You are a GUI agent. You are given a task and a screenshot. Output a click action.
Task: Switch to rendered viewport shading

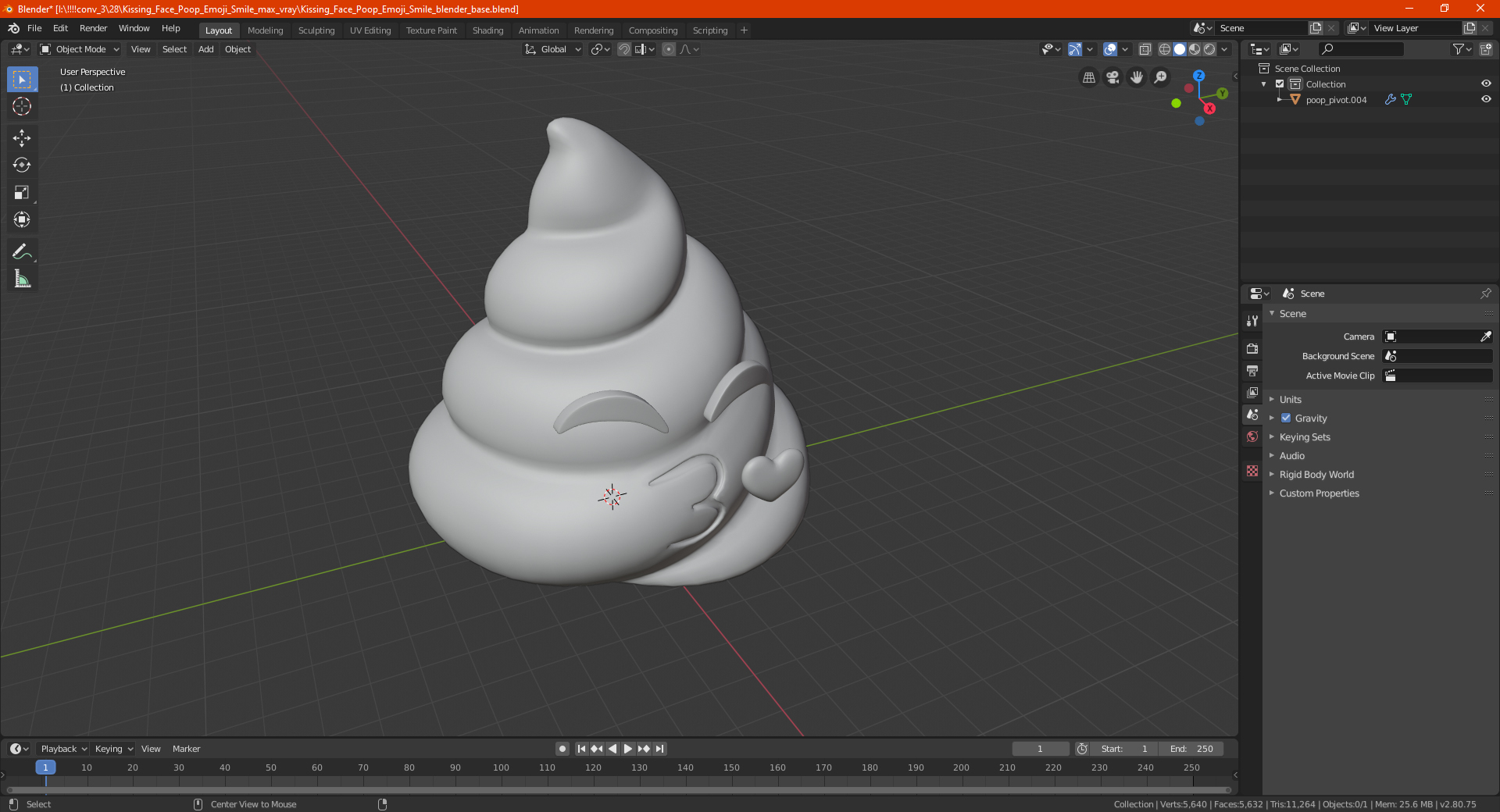point(1209,49)
